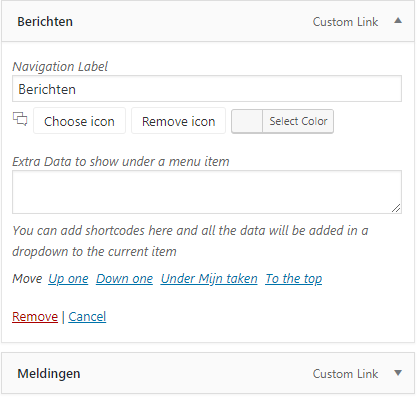Click the Remove icon button
The width and height of the screenshot is (420, 397).
[179, 121]
